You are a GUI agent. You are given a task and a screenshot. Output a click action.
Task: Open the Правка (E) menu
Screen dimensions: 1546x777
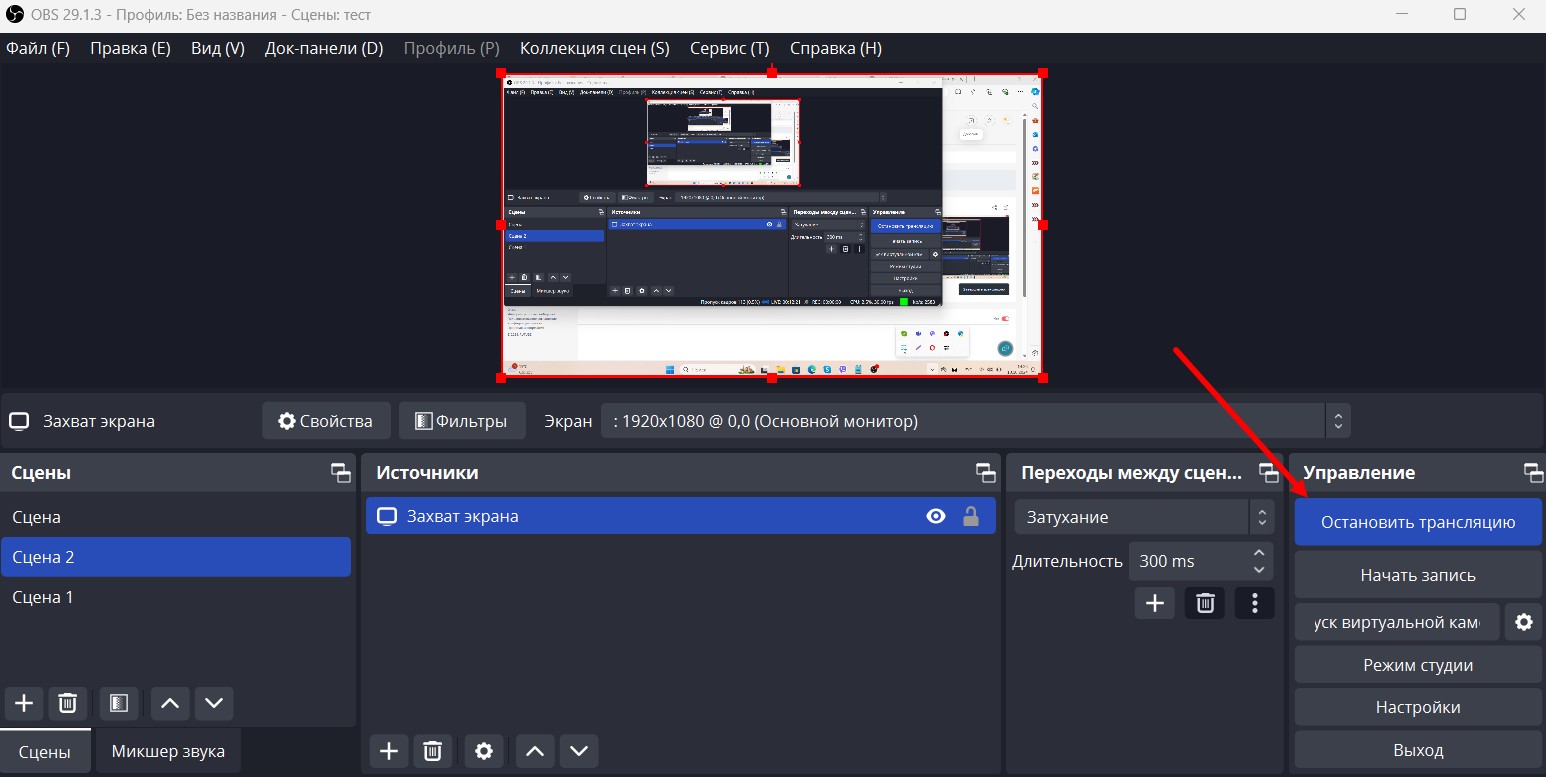pyautogui.click(x=130, y=48)
